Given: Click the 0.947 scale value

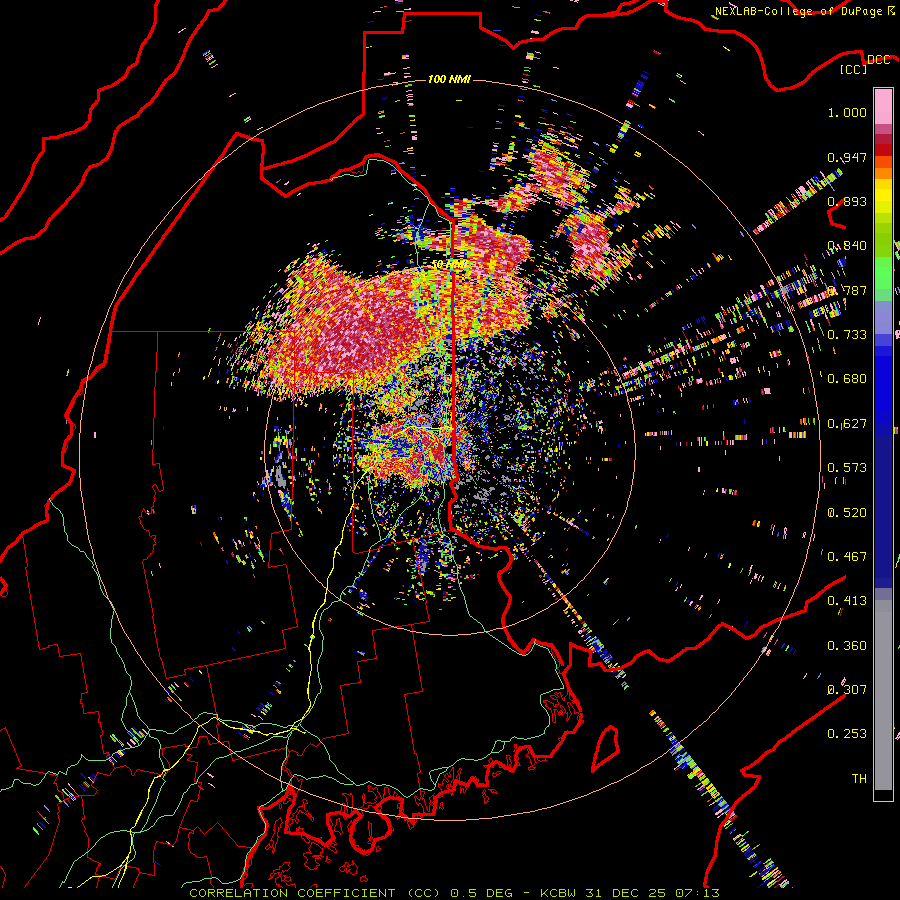Looking at the screenshot, I should (847, 157).
